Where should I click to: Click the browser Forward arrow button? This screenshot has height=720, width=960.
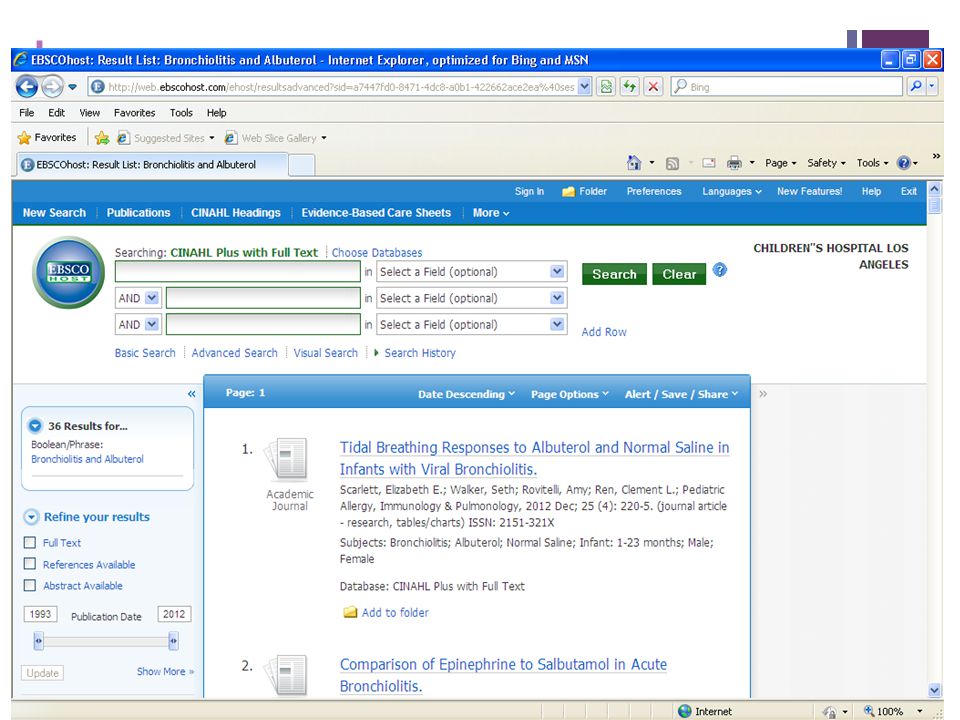52,87
